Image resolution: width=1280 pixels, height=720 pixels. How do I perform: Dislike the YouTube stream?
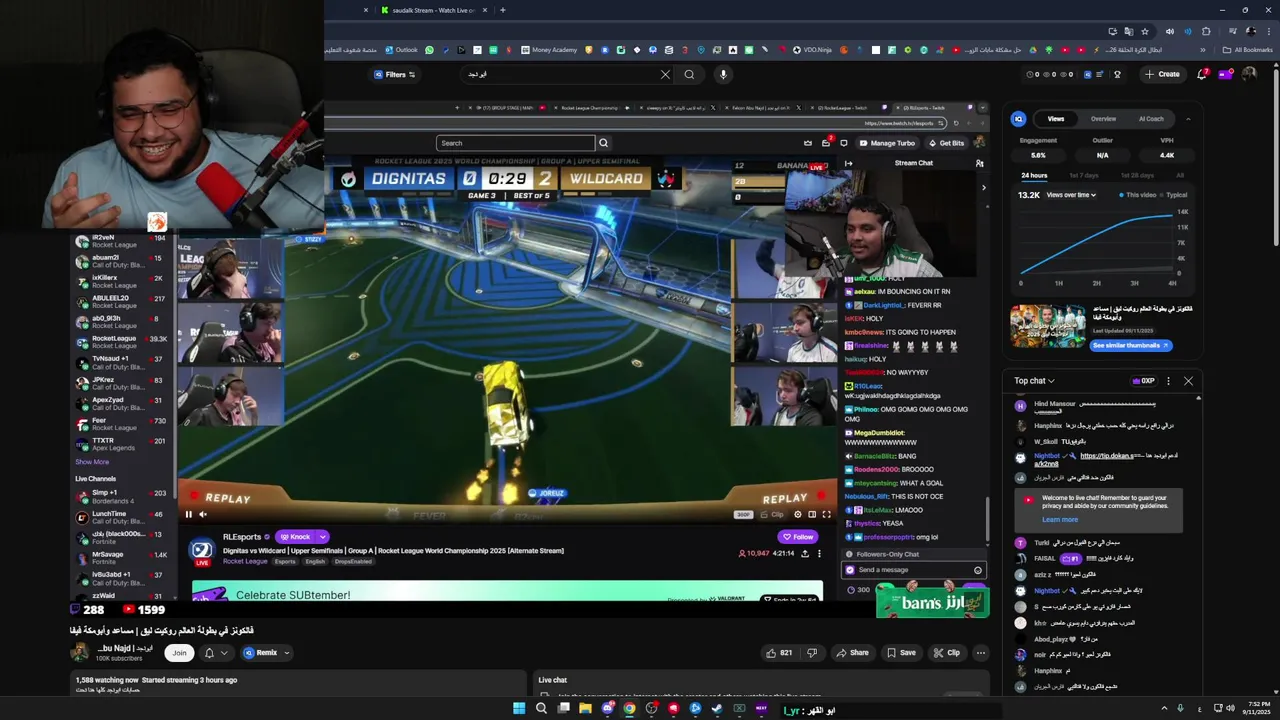coord(811,653)
